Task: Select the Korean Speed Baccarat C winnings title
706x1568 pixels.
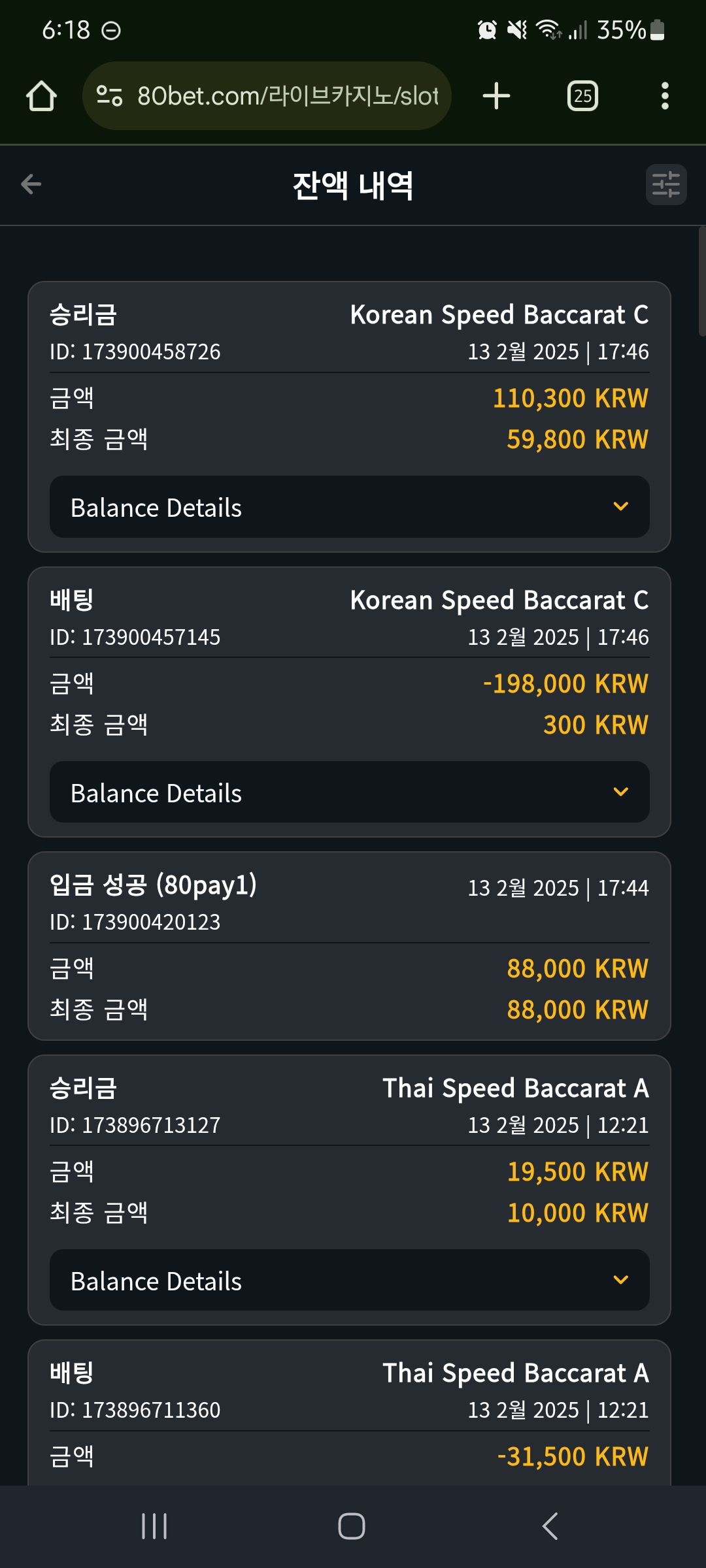Action: pos(499,315)
